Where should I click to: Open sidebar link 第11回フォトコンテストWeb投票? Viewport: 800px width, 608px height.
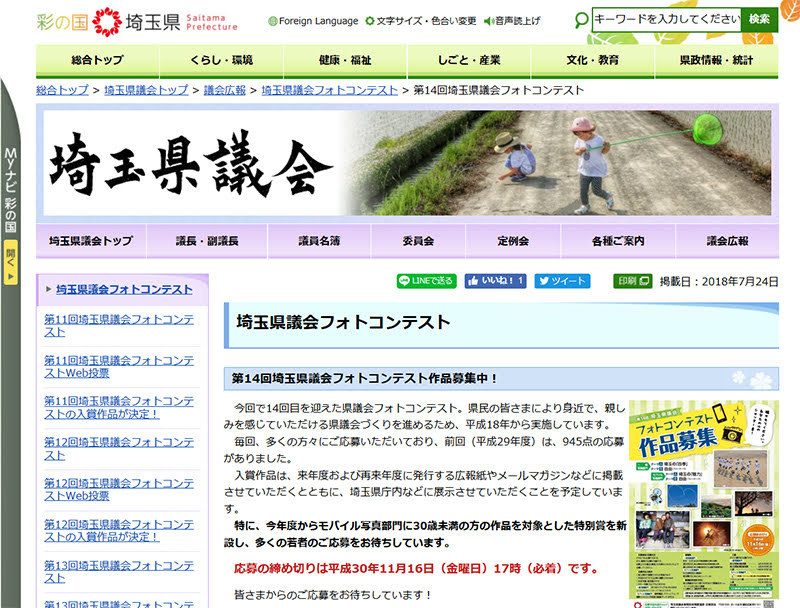click(119, 367)
